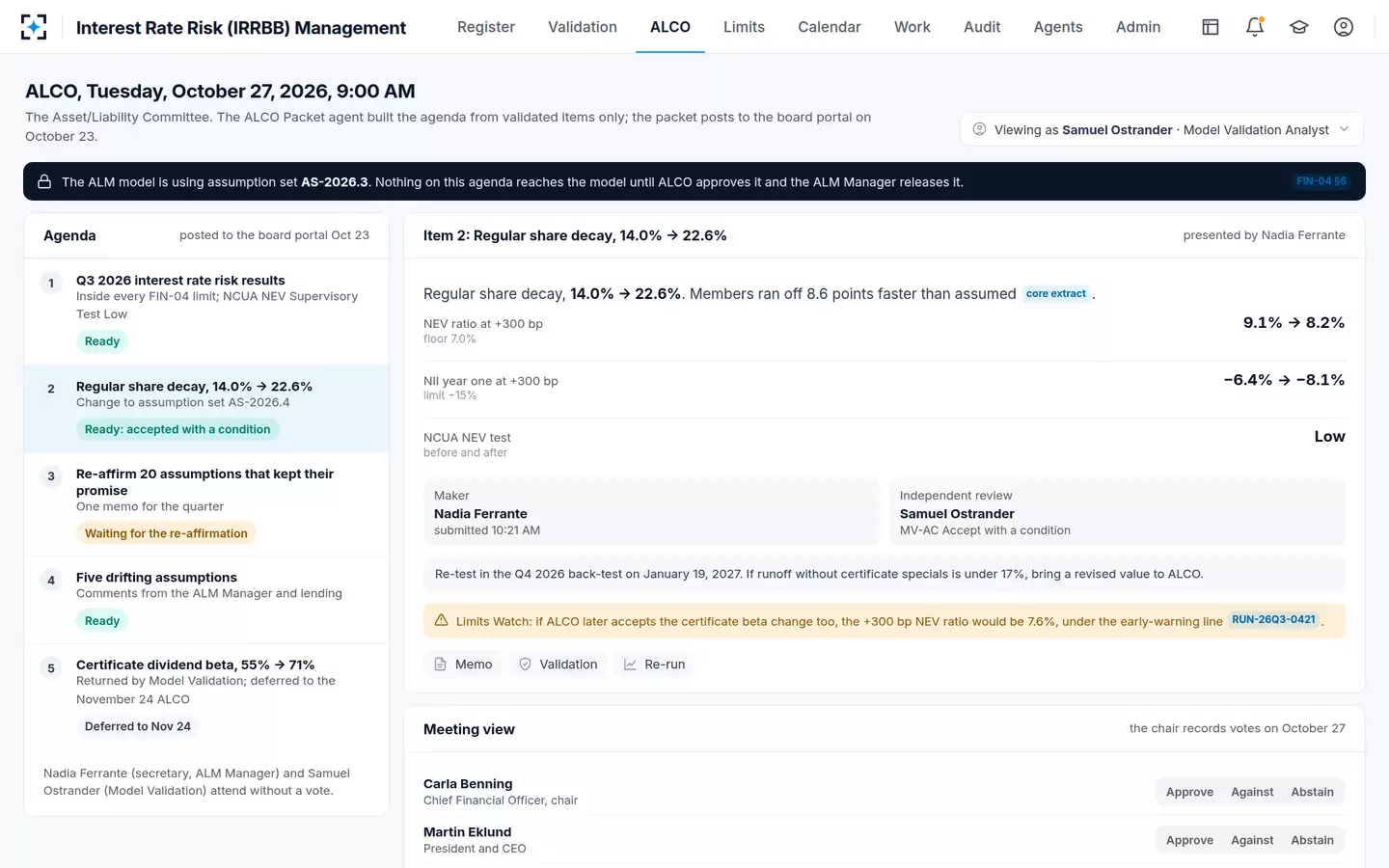The image size is (1389, 868).
Task: Click the 'core extract' tag
Action: click(x=1056, y=294)
